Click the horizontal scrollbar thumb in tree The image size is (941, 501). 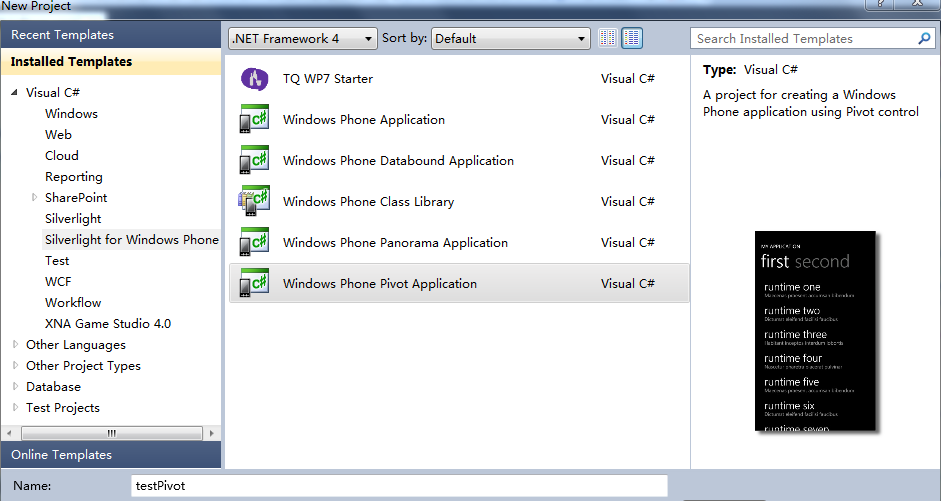point(112,433)
